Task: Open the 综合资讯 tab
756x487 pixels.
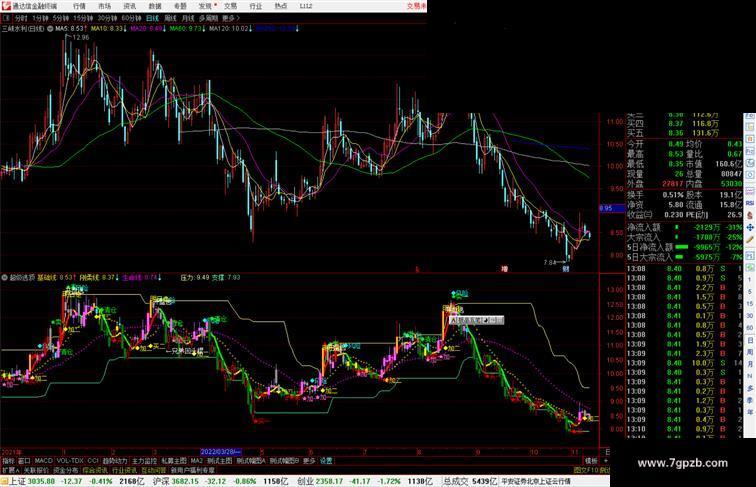Action: pyautogui.click(x=95, y=470)
